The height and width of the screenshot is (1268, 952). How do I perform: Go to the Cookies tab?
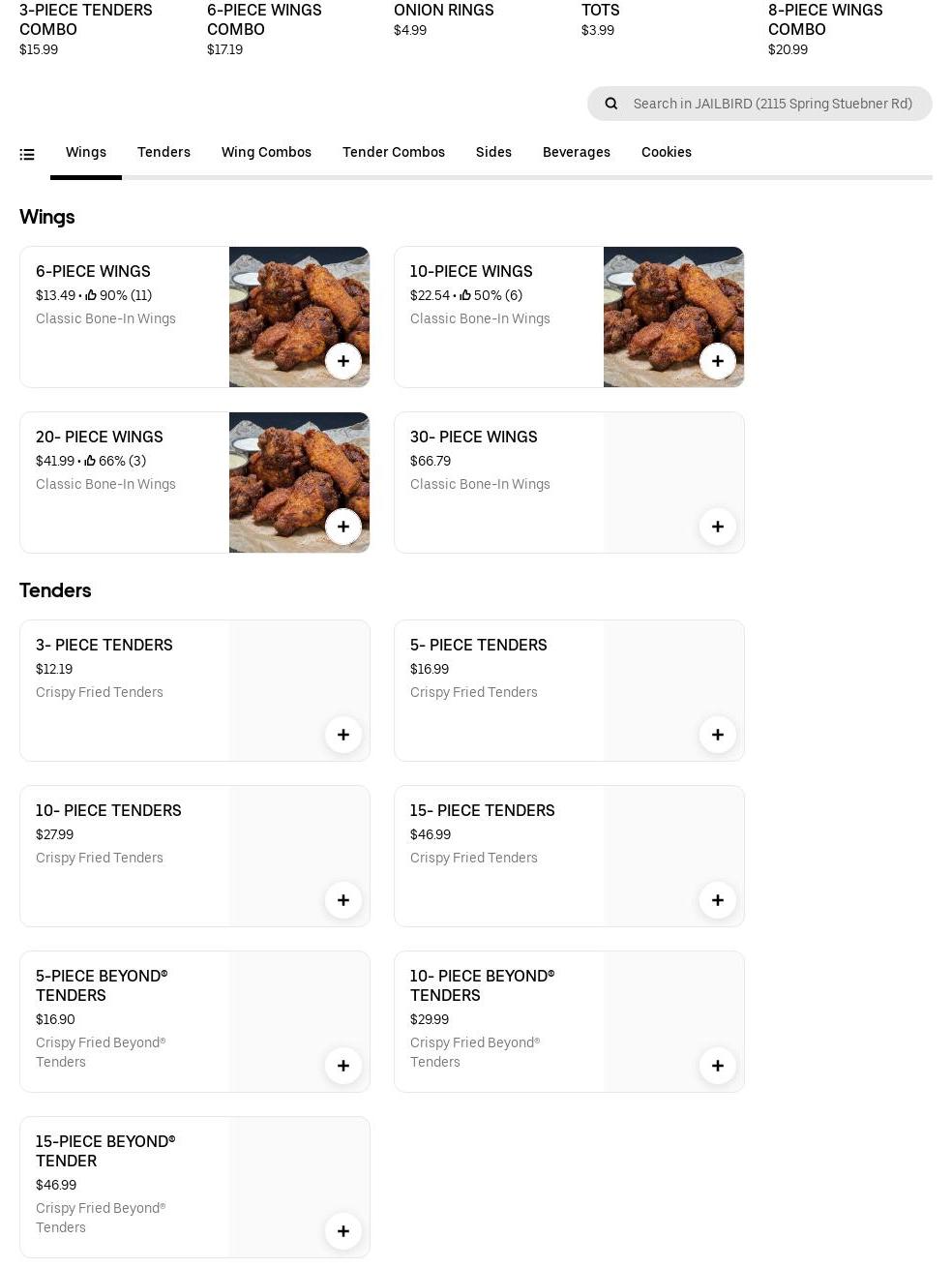tap(667, 152)
